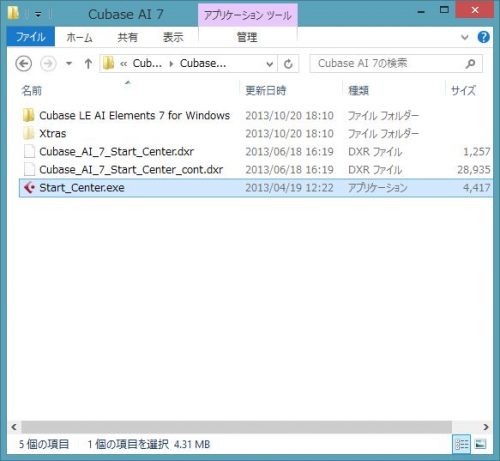Click the 2013/04/19 12:22 date cell

click(x=289, y=188)
